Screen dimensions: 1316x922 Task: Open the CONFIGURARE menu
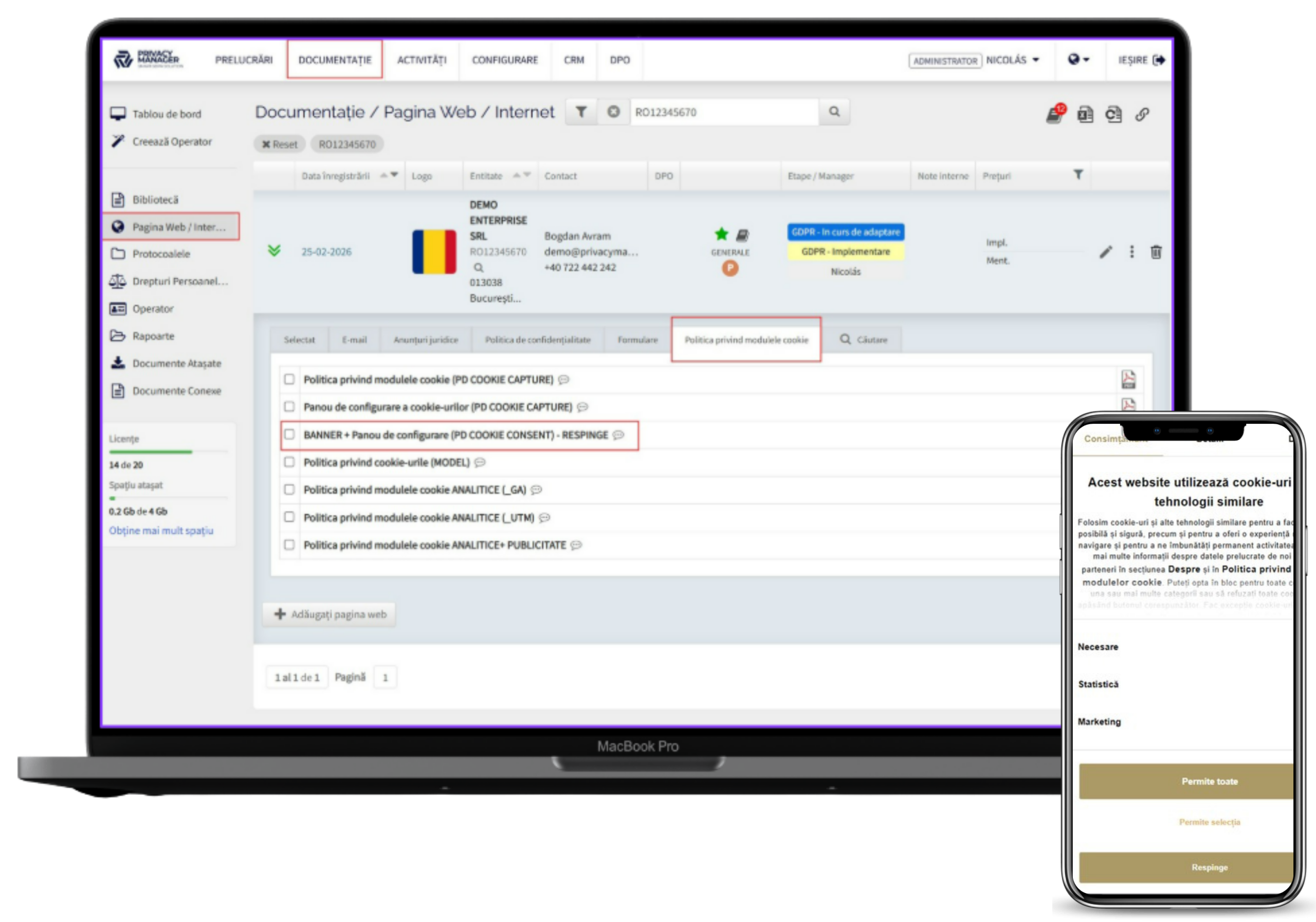click(504, 60)
